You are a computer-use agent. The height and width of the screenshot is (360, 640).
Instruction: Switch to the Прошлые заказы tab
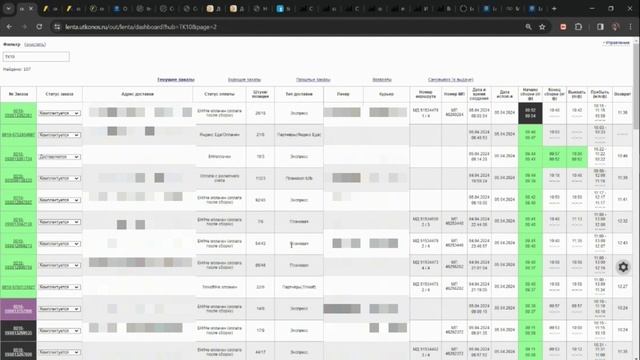point(313,80)
